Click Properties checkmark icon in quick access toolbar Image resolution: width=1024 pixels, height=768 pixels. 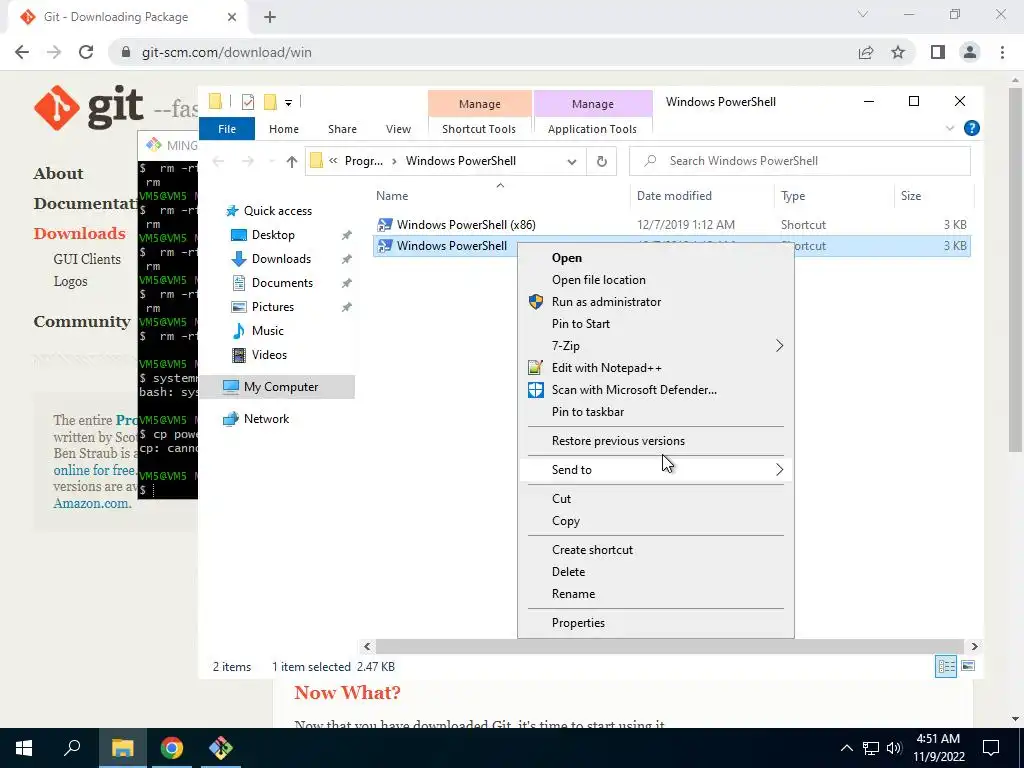pos(248,102)
